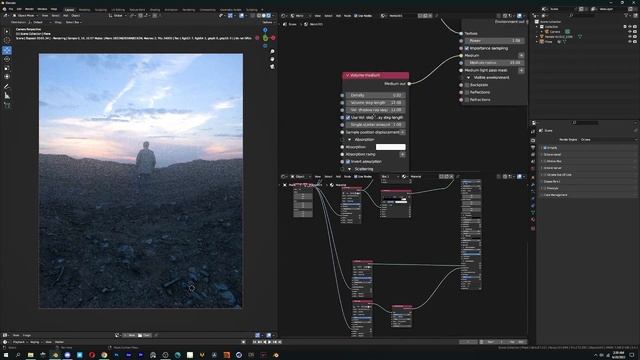Add node to Medium input plus button
640x360 pixels.
tap(521, 56)
